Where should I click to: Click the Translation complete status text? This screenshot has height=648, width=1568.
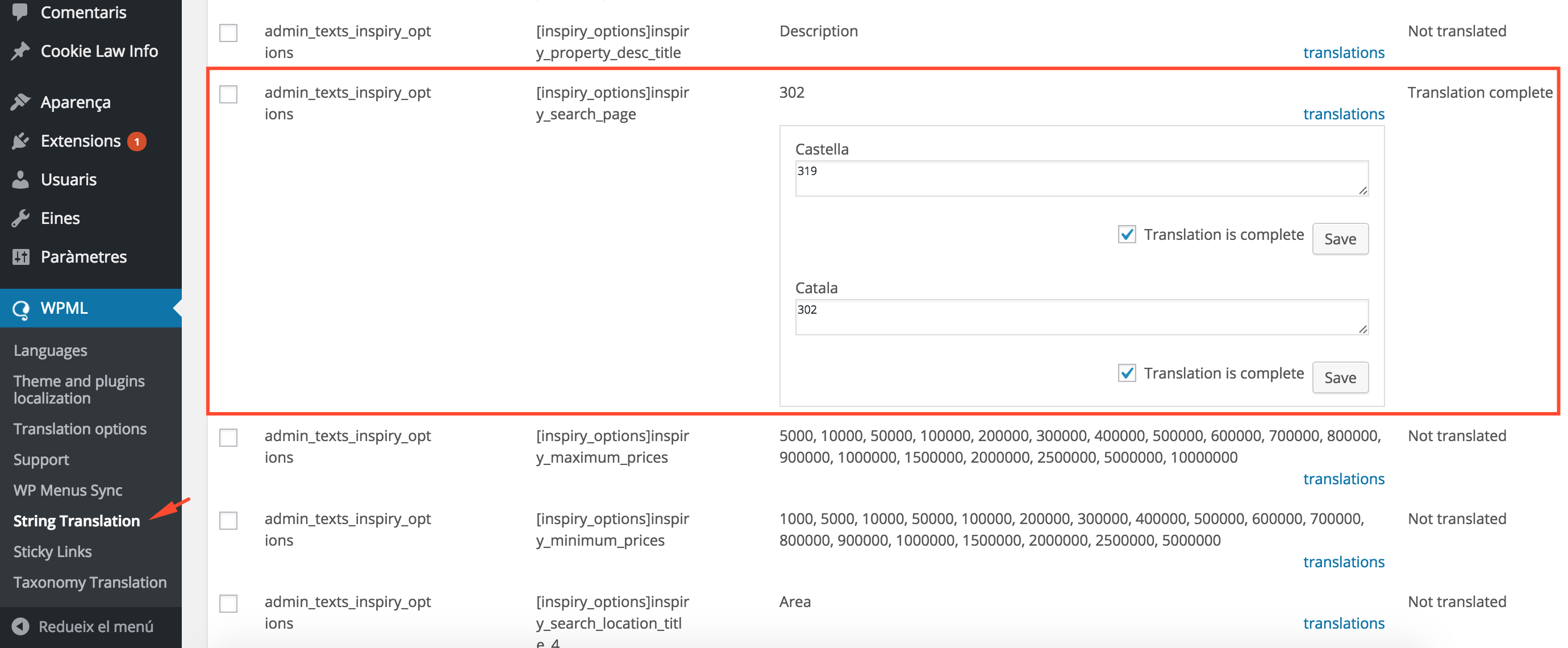click(1480, 93)
